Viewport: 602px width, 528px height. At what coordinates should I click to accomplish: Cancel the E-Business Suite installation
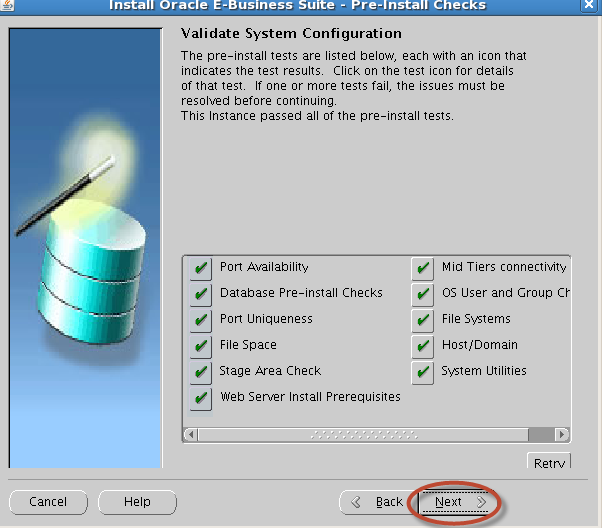48,502
